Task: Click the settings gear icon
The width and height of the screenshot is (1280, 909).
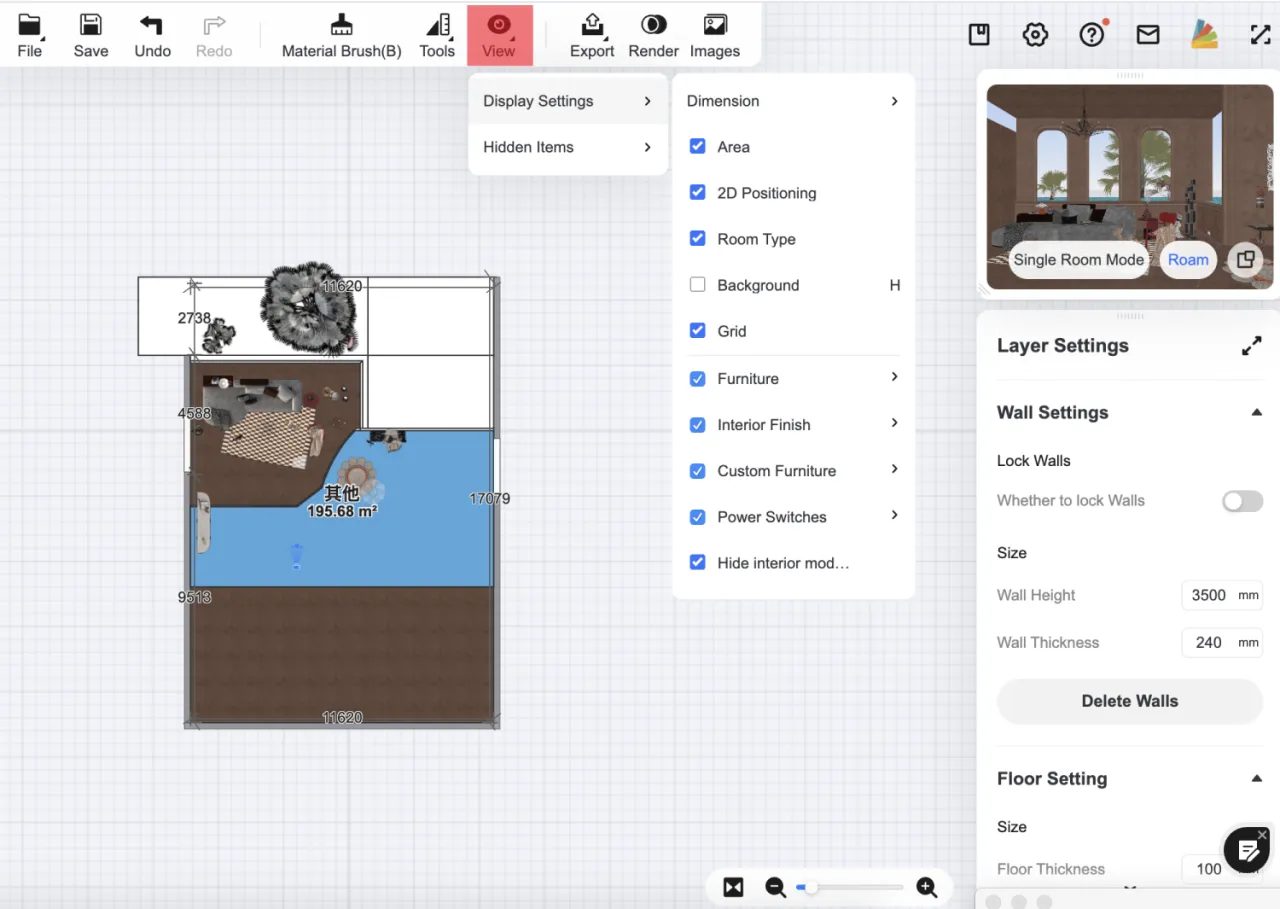Action: click(1035, 35)
